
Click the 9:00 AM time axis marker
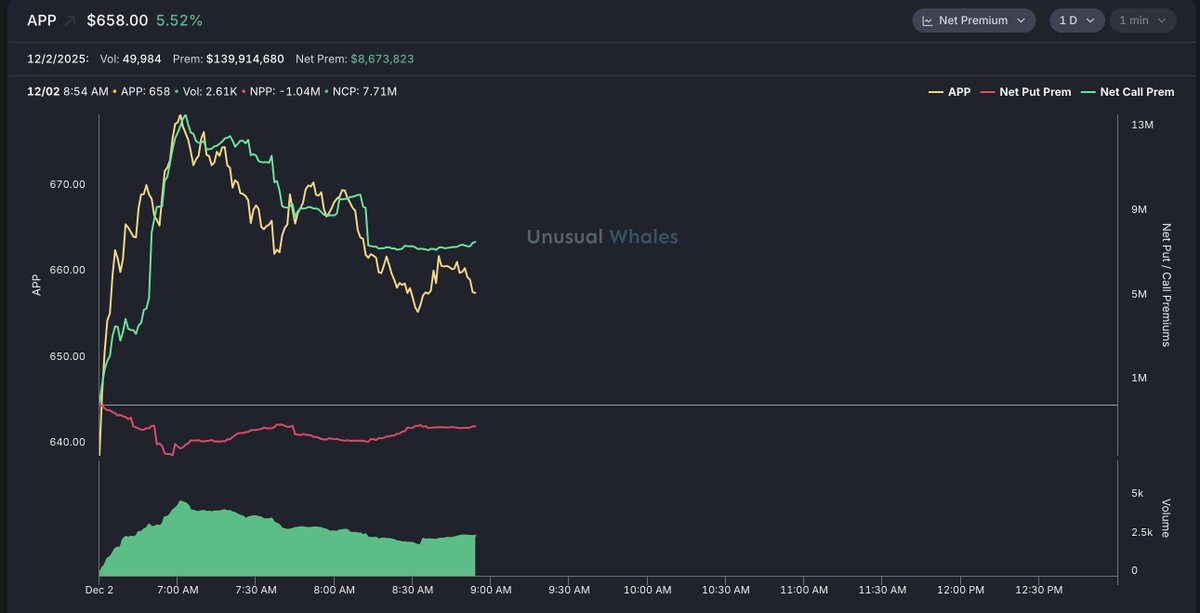tap(489, 588)
